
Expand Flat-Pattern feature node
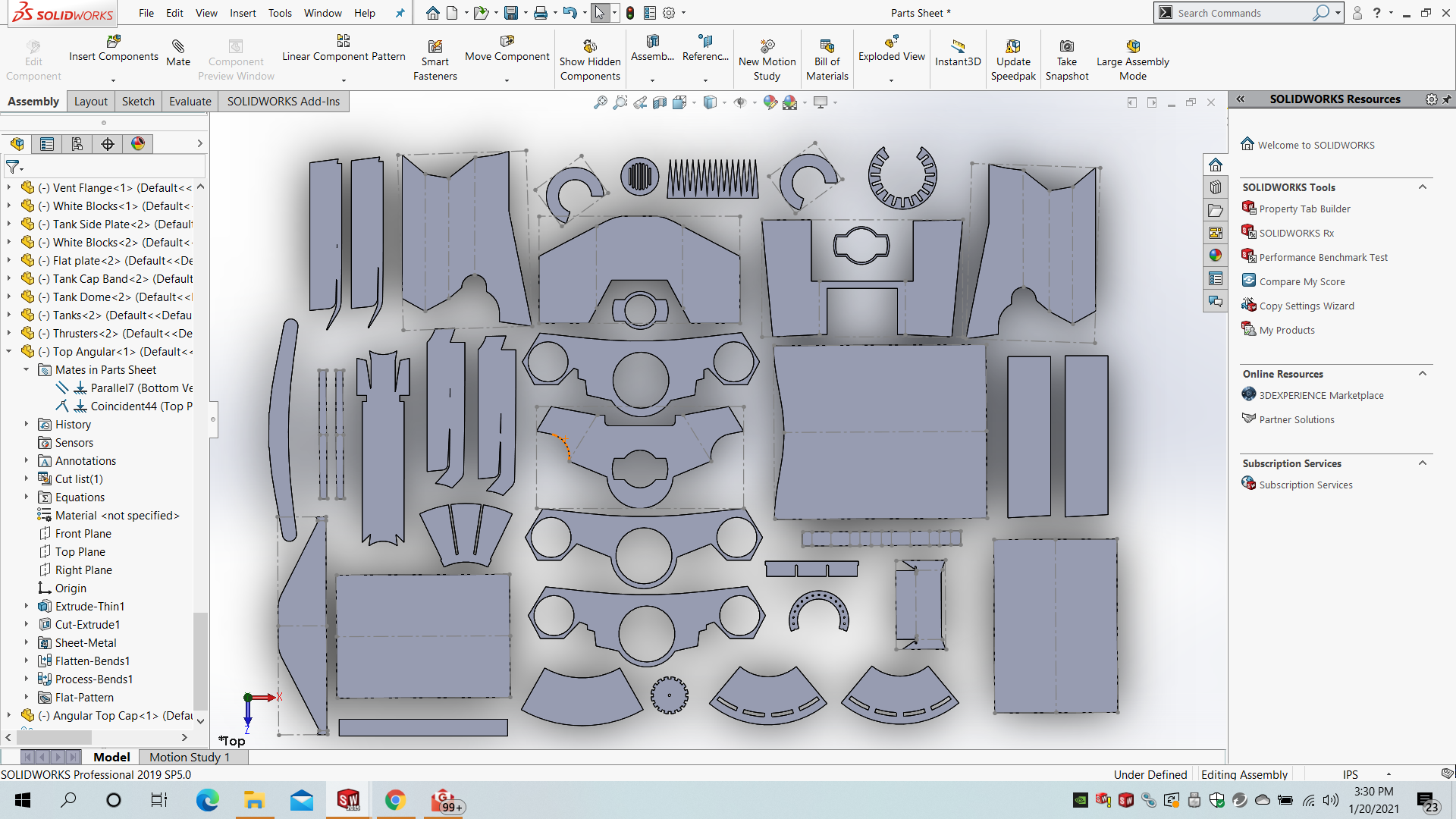pos(26,697)
